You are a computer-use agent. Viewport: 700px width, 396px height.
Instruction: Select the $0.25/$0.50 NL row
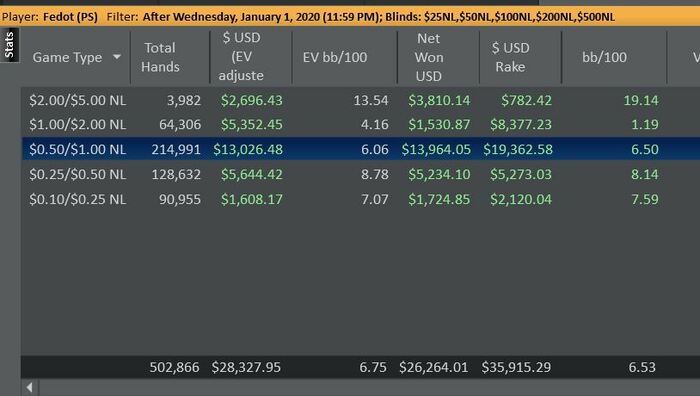click(361, 174)
